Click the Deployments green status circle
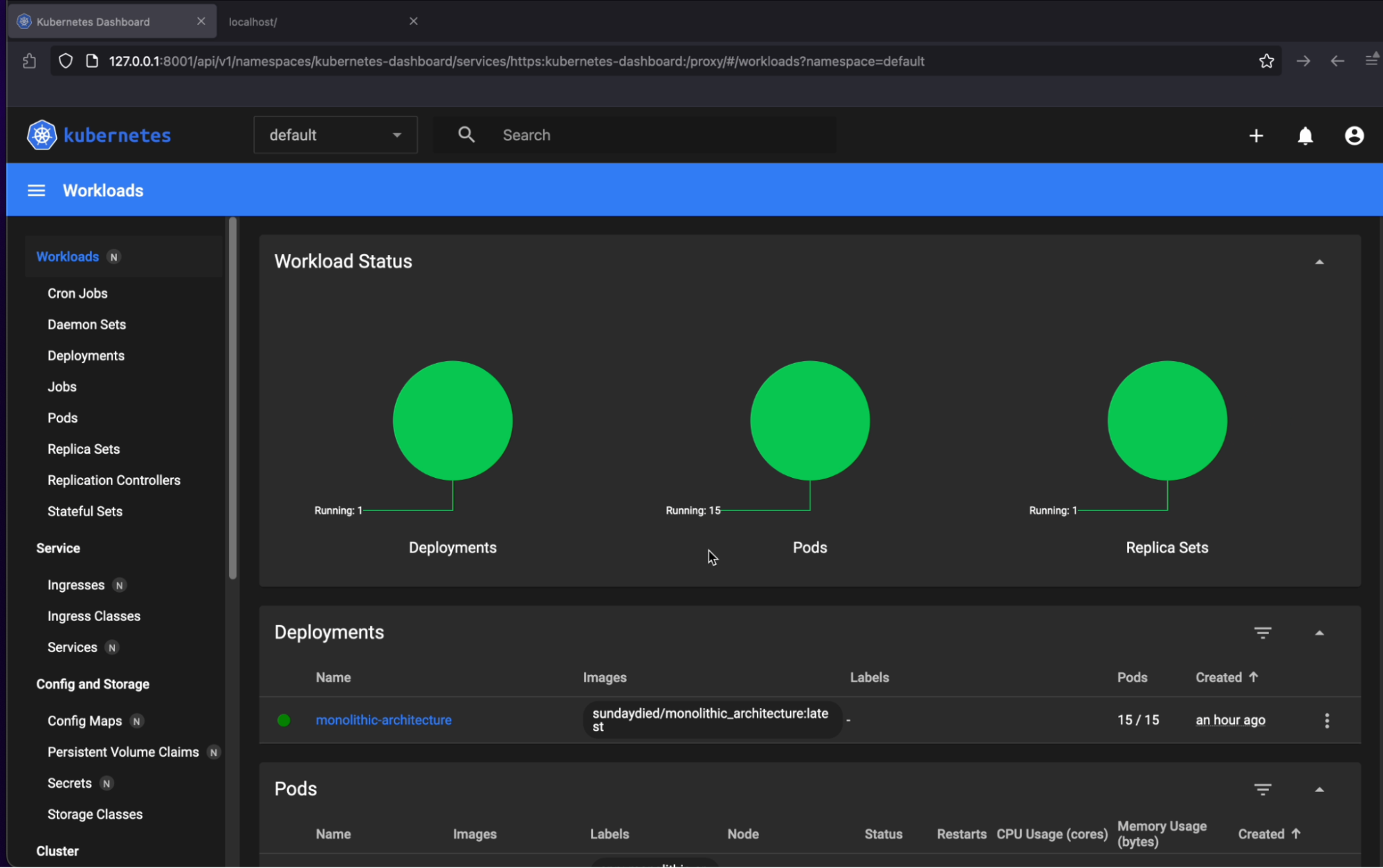 tap(452, 421)
